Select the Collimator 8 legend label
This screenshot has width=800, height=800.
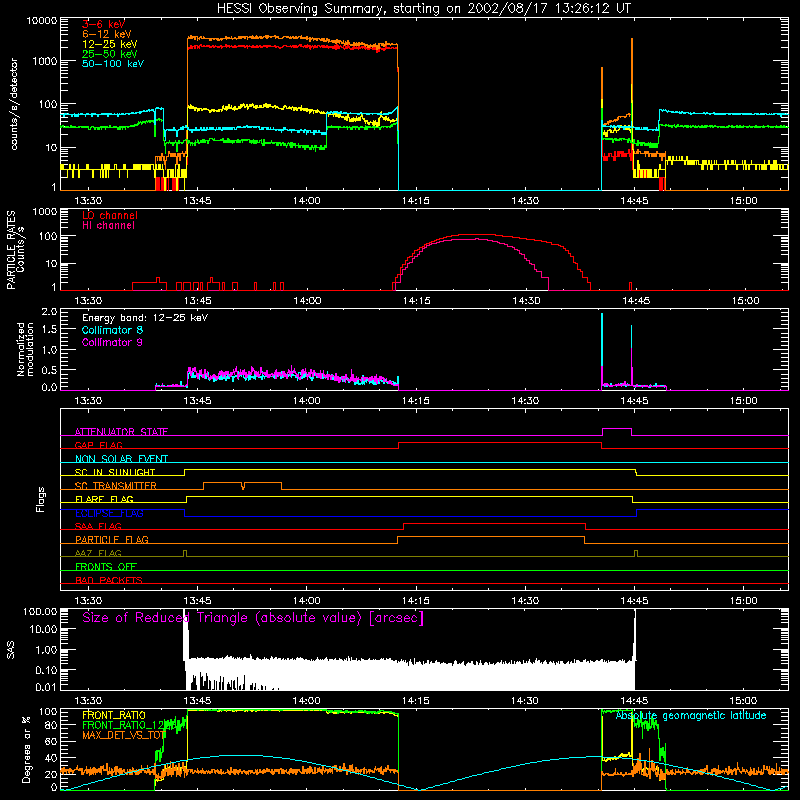(x=112, y=330)
